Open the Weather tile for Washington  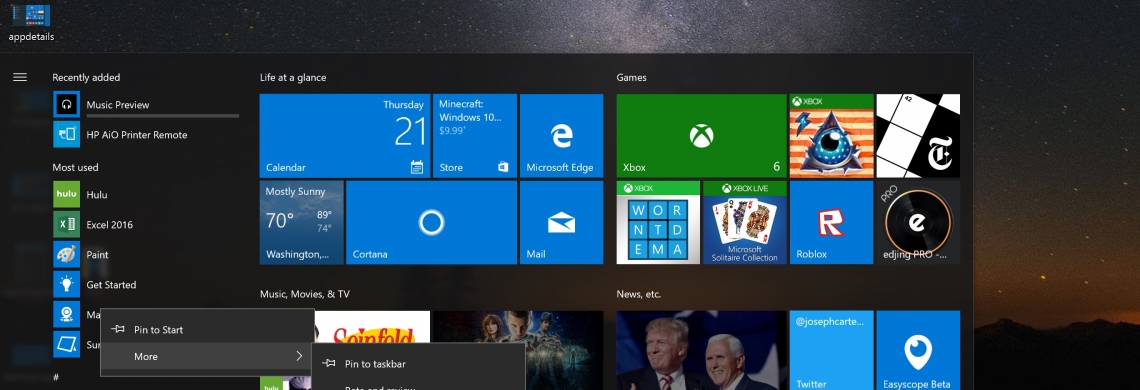coord(302,222)
